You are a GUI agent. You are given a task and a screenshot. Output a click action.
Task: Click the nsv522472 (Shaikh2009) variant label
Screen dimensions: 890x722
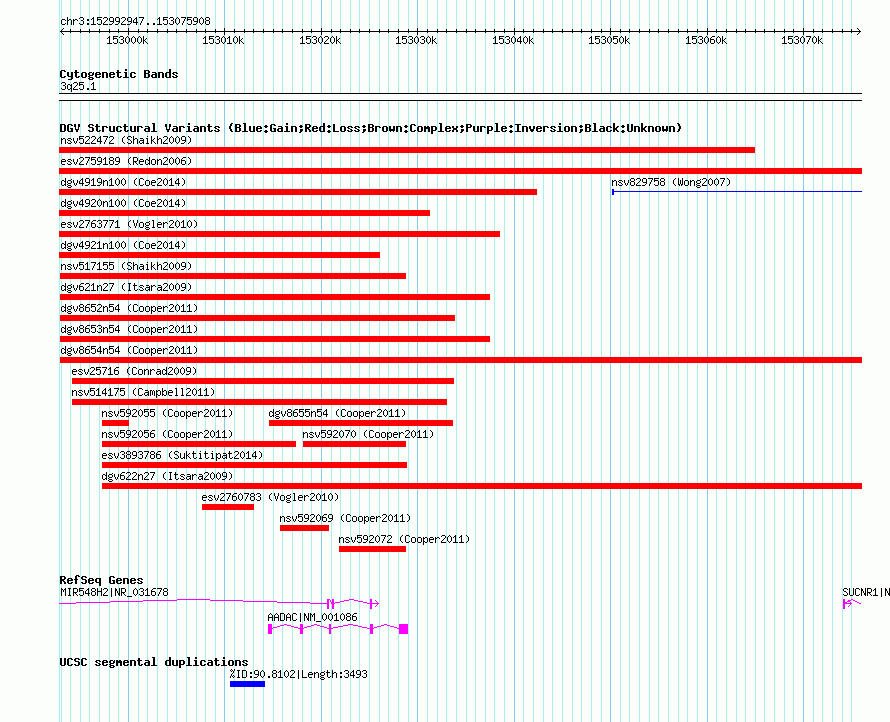(x=126, y=140)
